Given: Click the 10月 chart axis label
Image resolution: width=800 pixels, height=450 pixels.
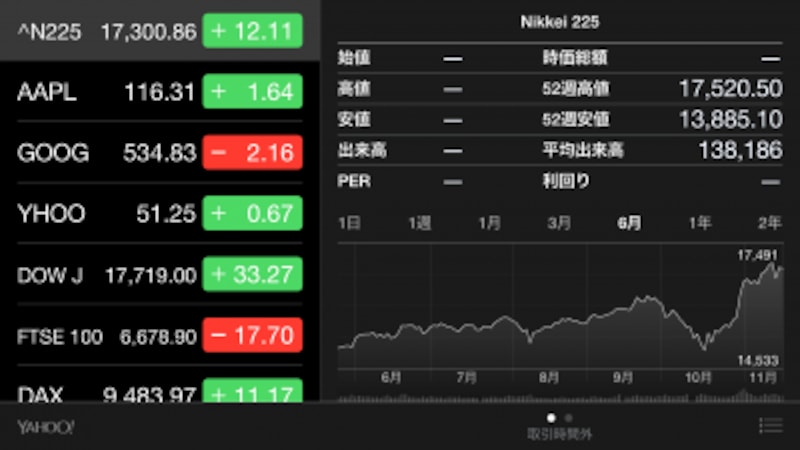Looking at the screenshot, I should pos(698,378).
